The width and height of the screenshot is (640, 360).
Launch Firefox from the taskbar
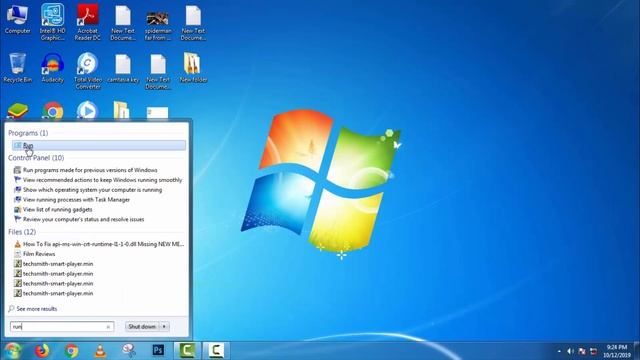pos(42,351)
